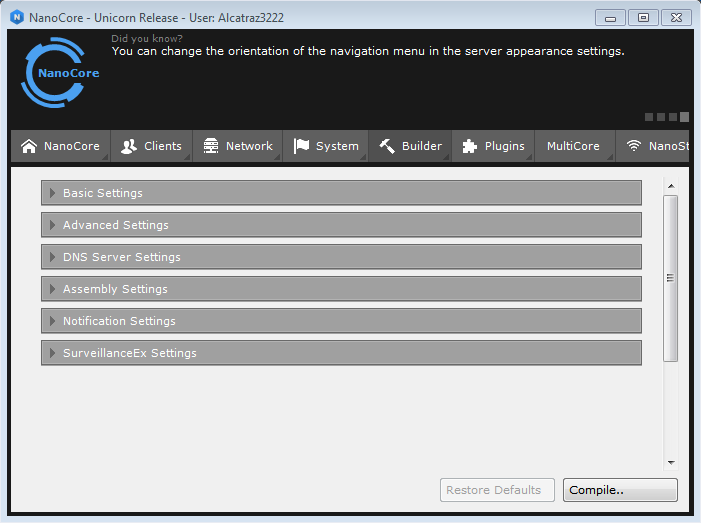The width and height of the screenshot is (701, 523).
Task: Switch to the Network tab label
Action: pos(249,146)
